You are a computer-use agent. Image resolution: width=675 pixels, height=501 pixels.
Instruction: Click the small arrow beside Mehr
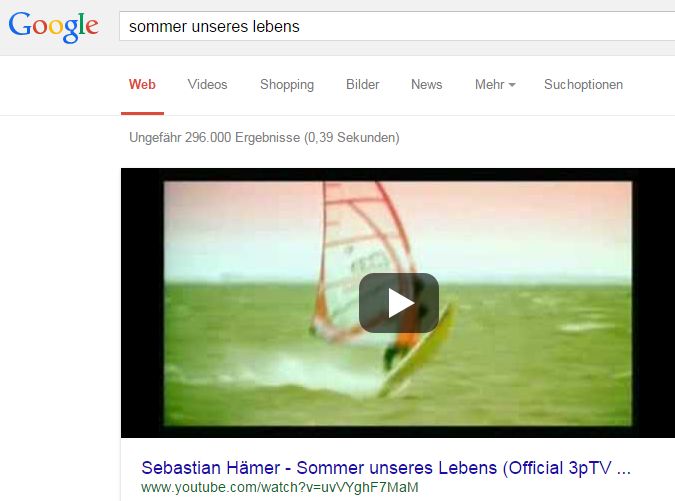(512, 85)
